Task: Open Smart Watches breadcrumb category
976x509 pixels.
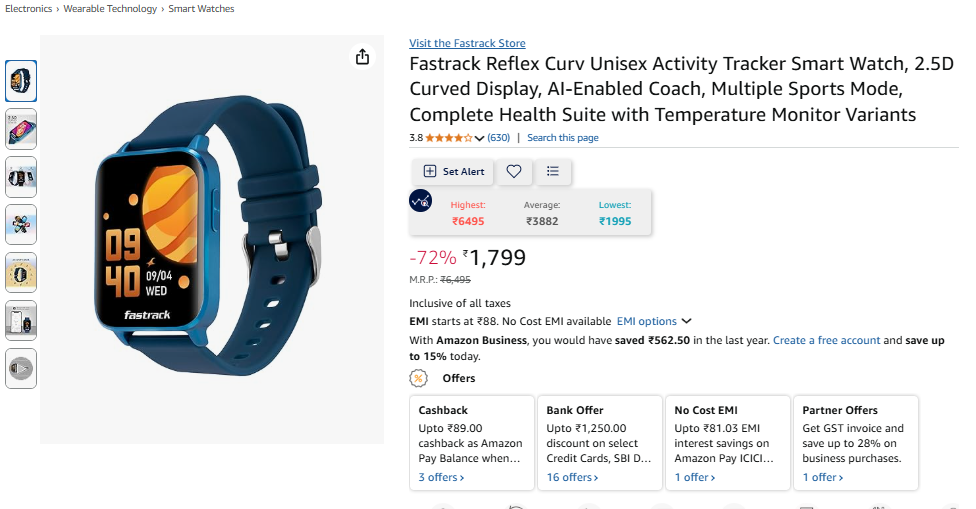Action: click(201, 9)
